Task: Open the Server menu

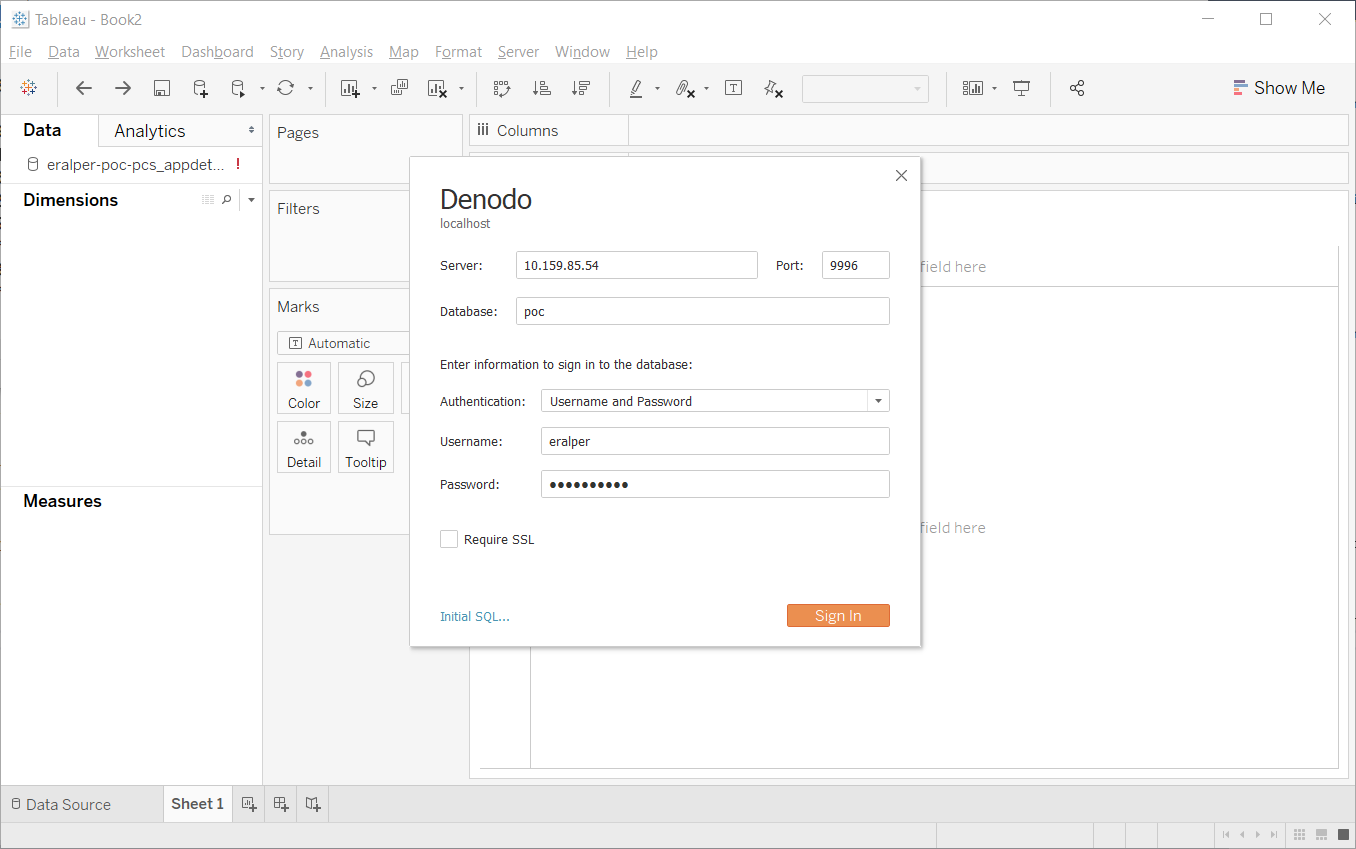Action: (518, 52)
